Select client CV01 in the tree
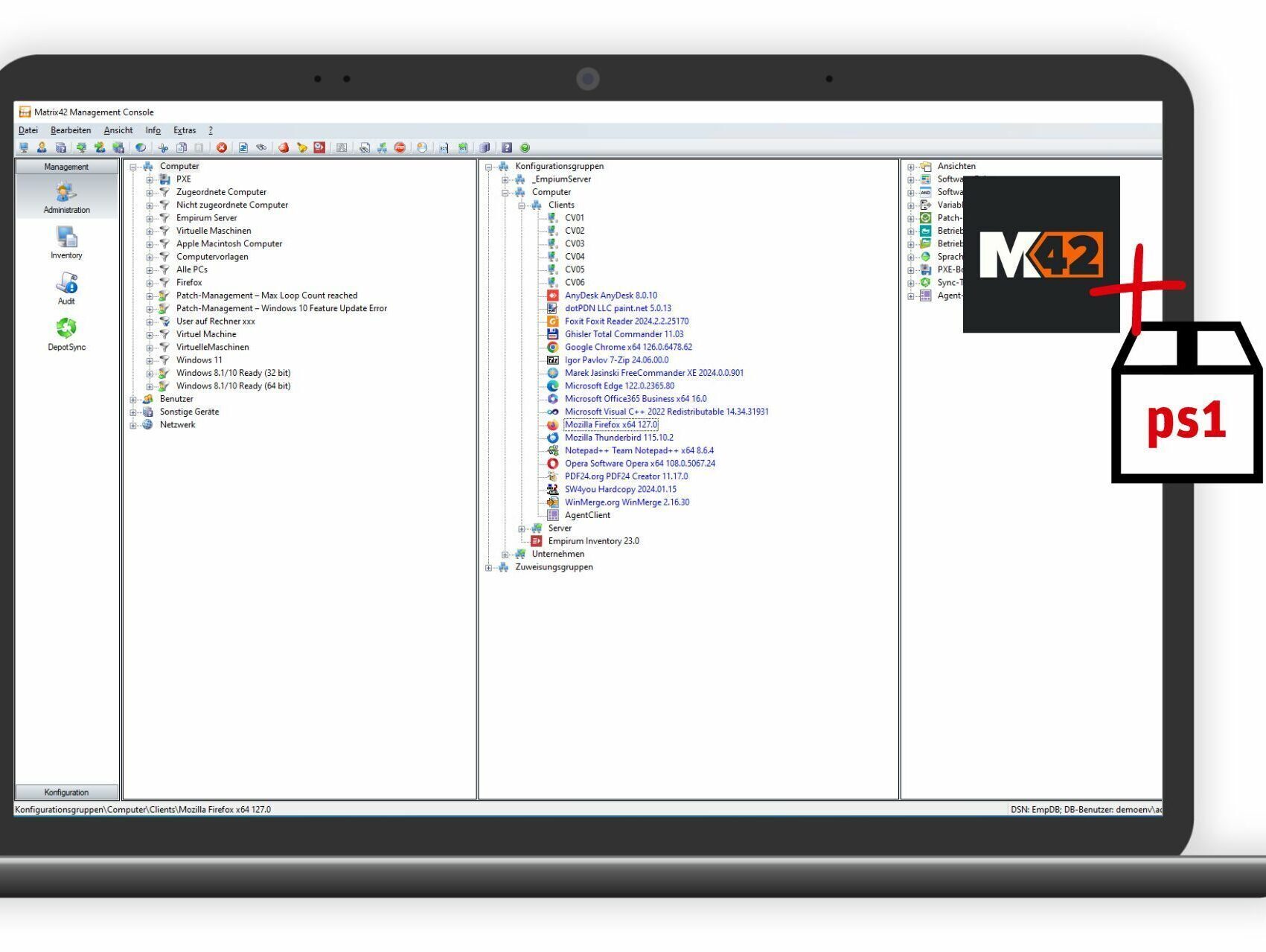The image size is (1266, 952). (x=575, y=218)
